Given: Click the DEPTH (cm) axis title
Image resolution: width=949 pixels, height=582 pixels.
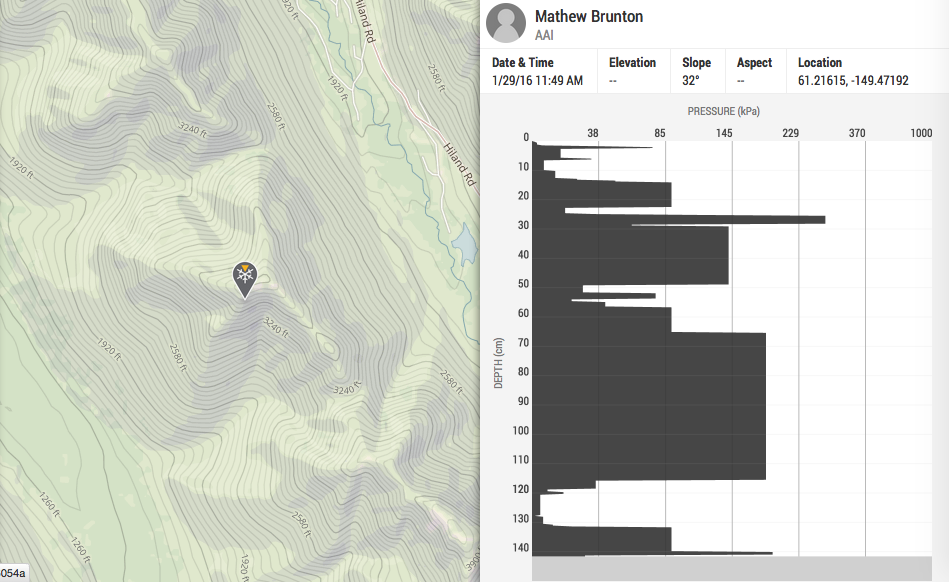Looking at the screenshot, I should 498,363.
